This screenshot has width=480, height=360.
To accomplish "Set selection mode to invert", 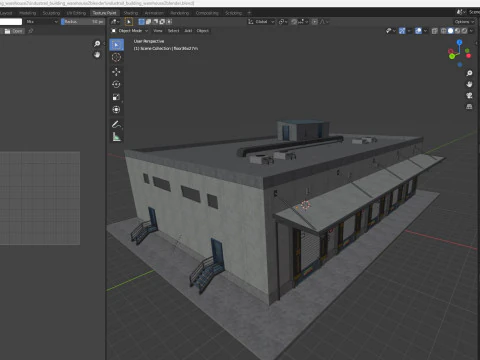I will click(162, 22).
